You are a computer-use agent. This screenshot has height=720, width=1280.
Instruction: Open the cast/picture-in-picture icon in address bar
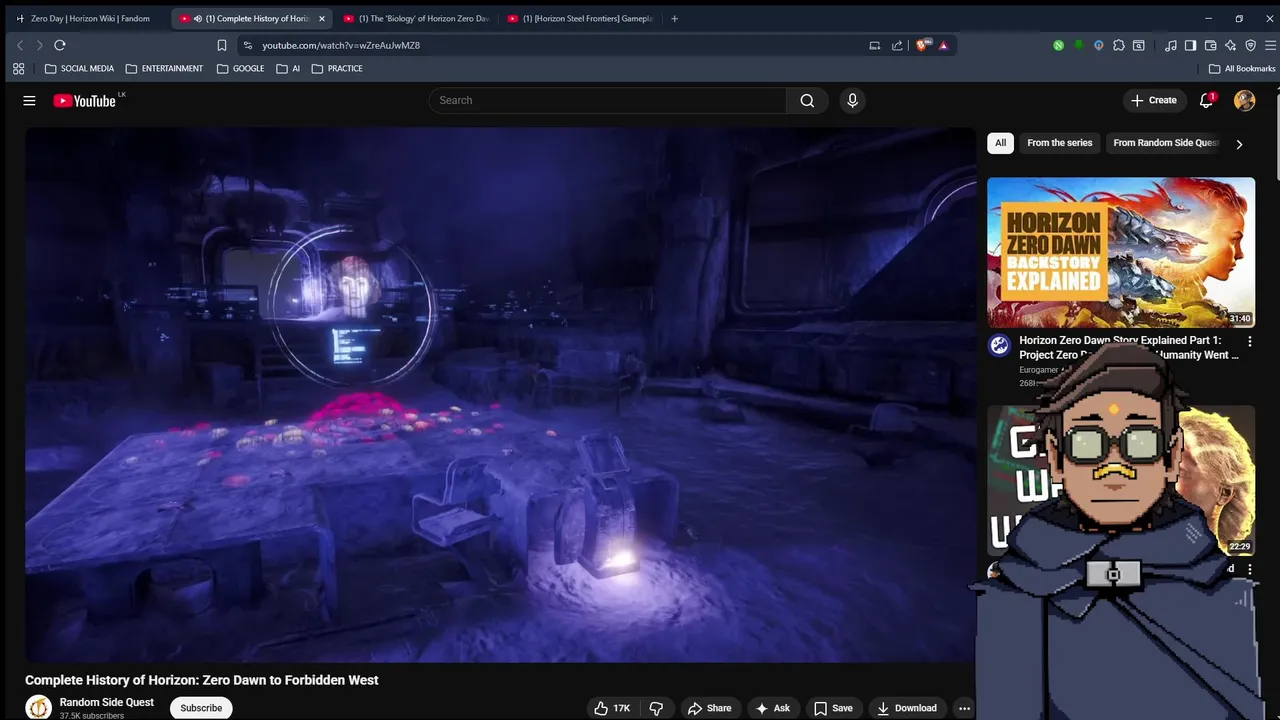pyautogui.click(x=875, y=45)
